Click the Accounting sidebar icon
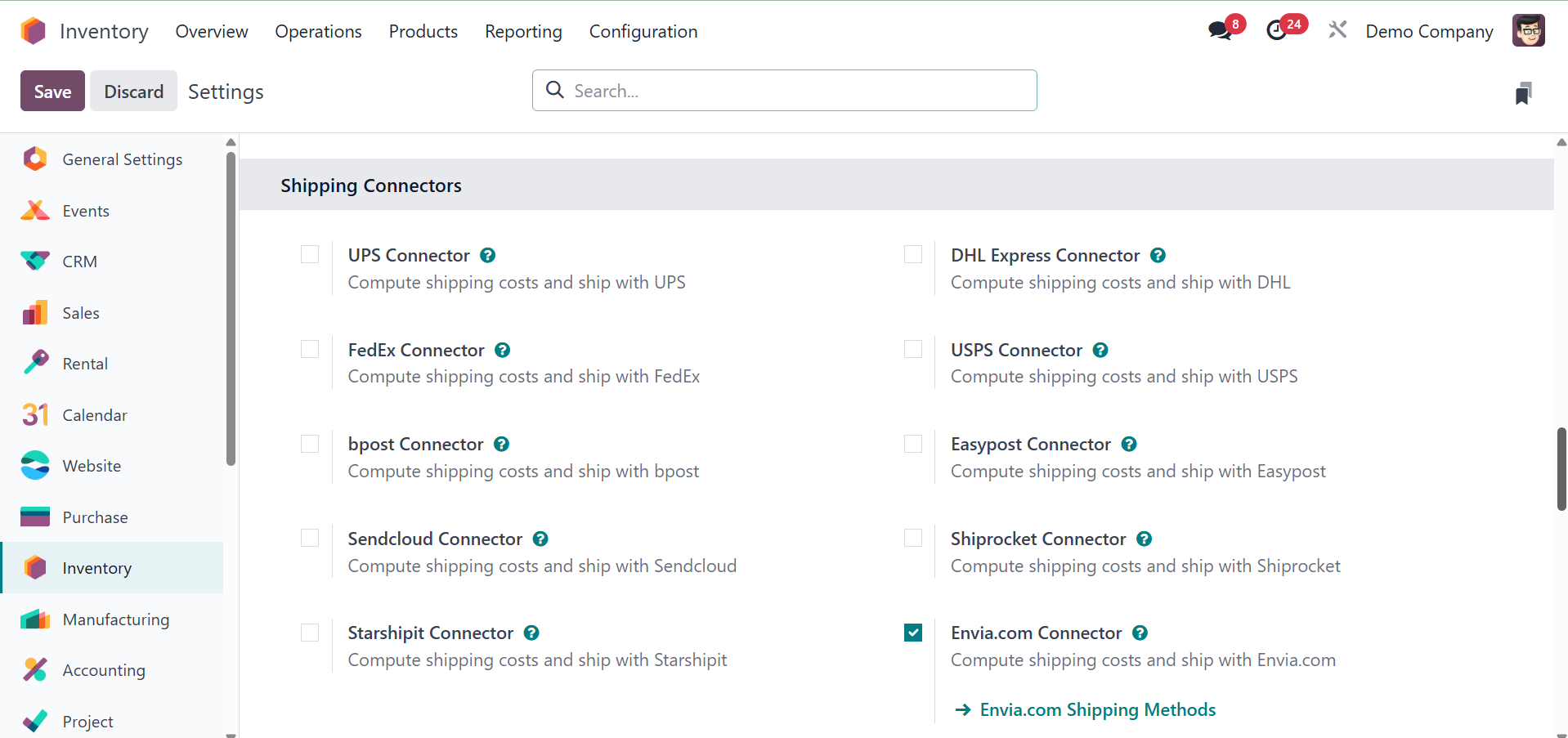 click(35, 670)
